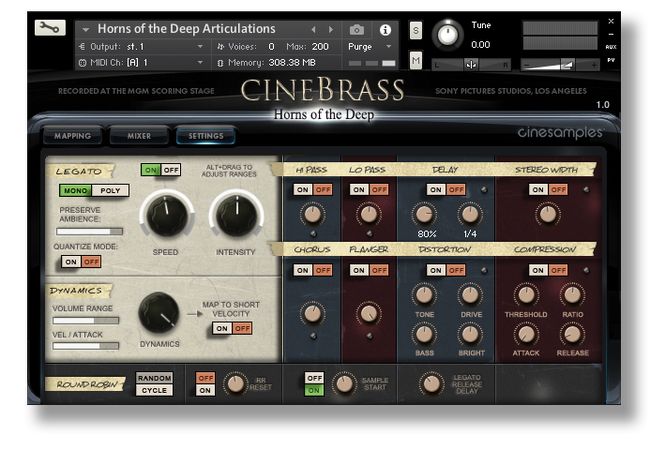Screen dimensions: 650x450
Task: Toggle Quantize Mode on/off switch
Action: click(80, 261)
